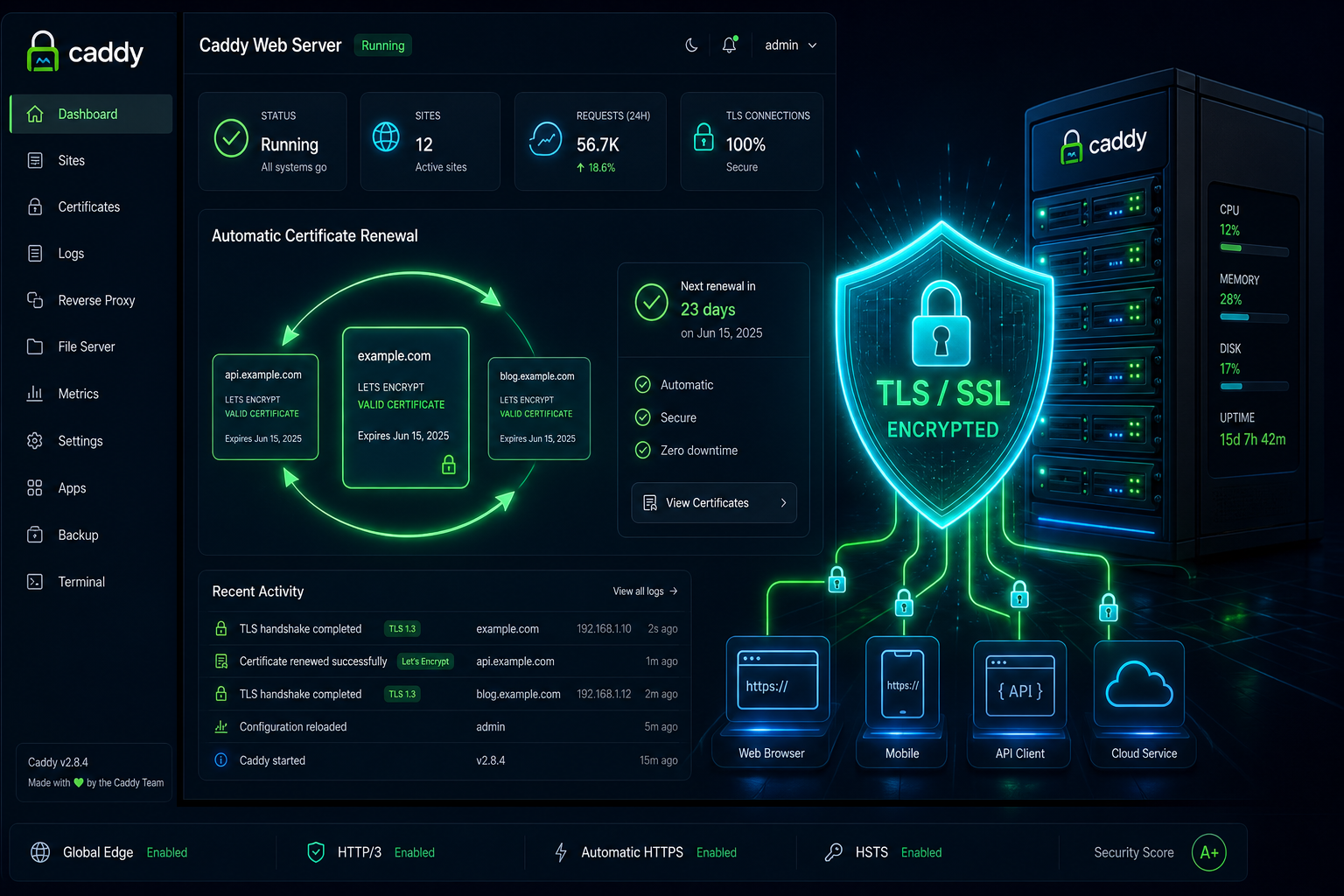The height and width of the screenshot is (896, 1344).
Task: Click the TLS Connections lock icon
Action: point(703,136)
